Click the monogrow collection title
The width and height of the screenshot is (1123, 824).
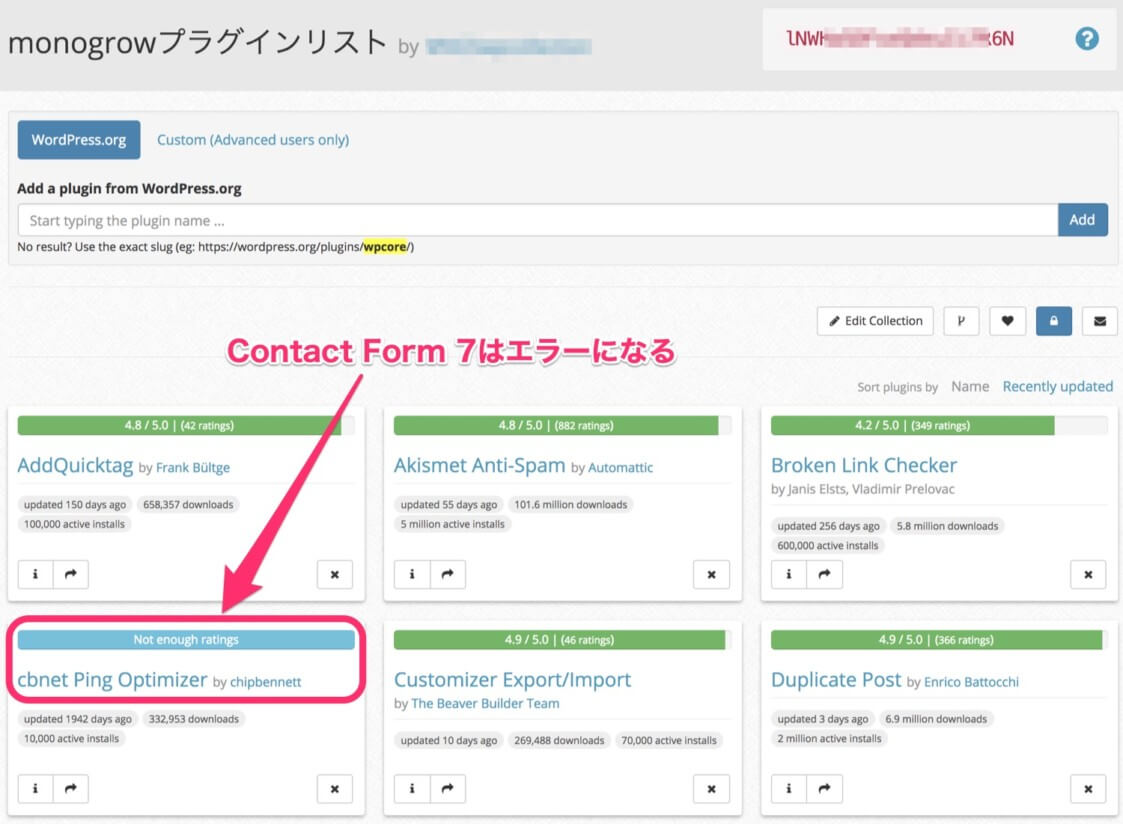[x=198, y=43]
